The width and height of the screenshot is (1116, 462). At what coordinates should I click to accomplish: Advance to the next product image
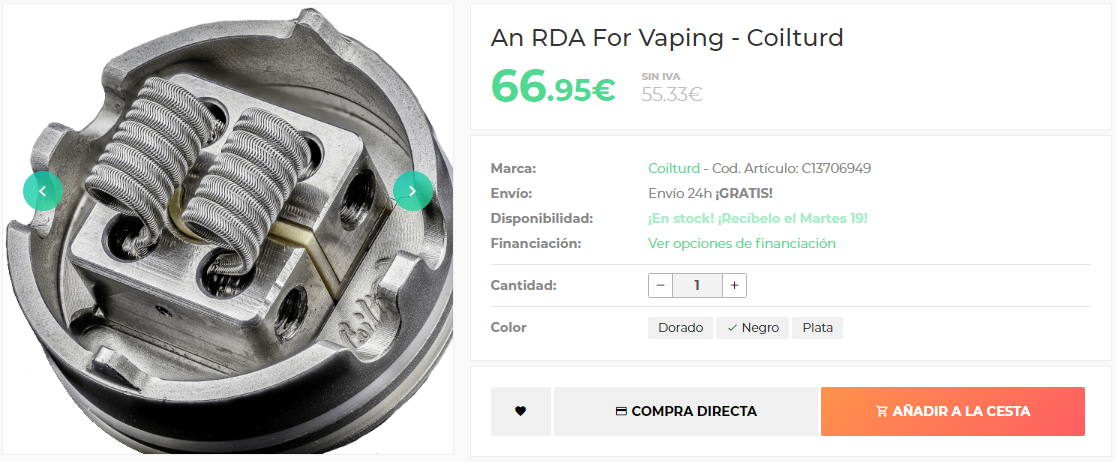[413, 191]
